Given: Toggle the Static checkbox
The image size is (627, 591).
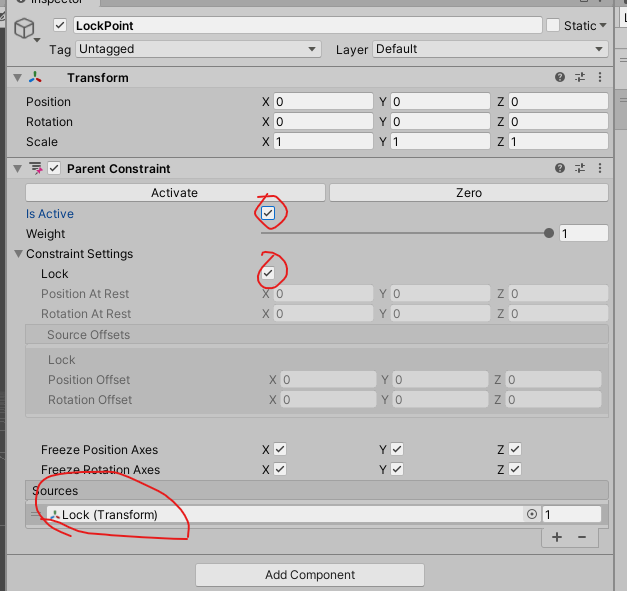Looking at the screenshot, I should coord(553,25).
